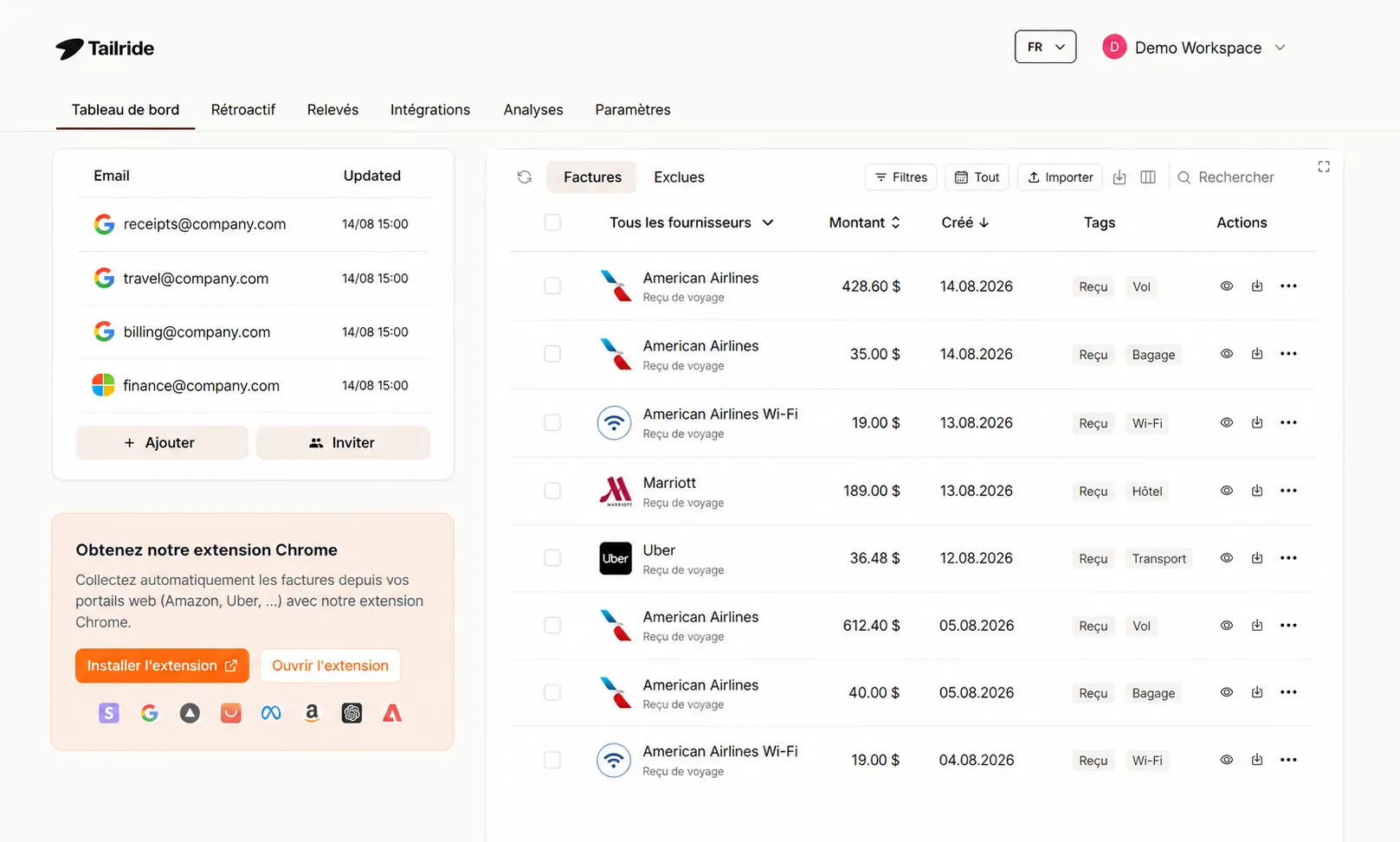Click the red A icon in extension card

pyautogui.click(x=392, y=713)
